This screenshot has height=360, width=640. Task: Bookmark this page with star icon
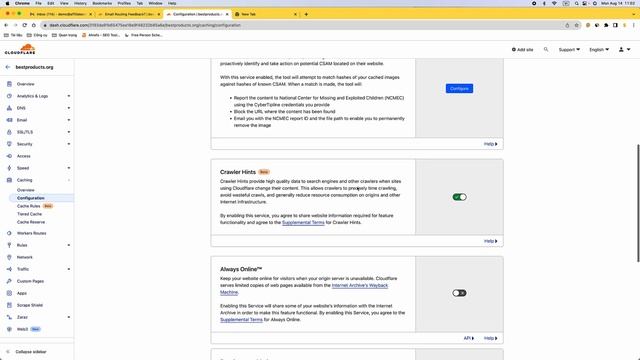576,25
